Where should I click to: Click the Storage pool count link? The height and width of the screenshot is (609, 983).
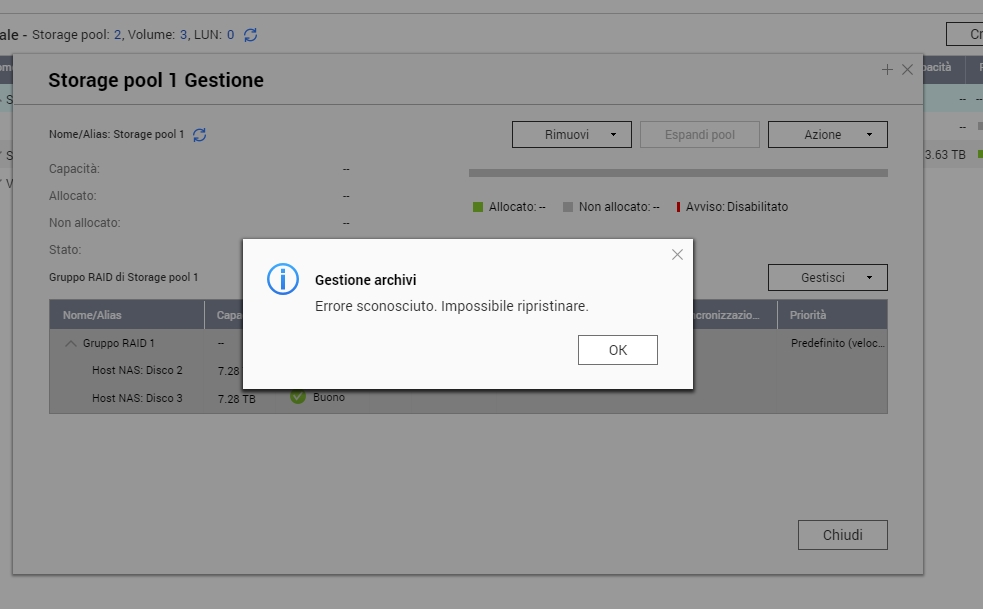click(118, 35)
